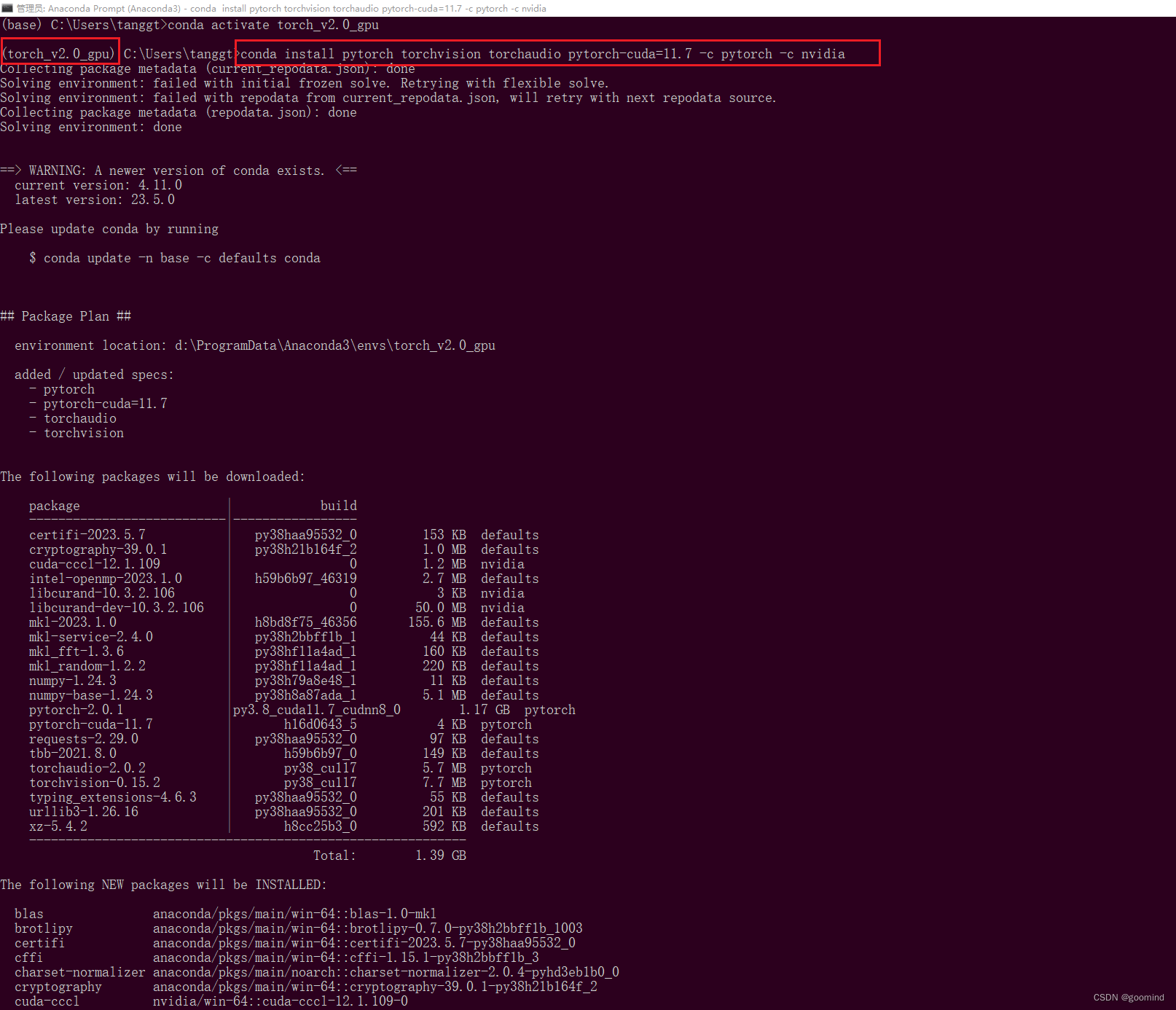Click the requests-2.29.0 package row
1176x1010 pixels.
(x=284, y=739)
